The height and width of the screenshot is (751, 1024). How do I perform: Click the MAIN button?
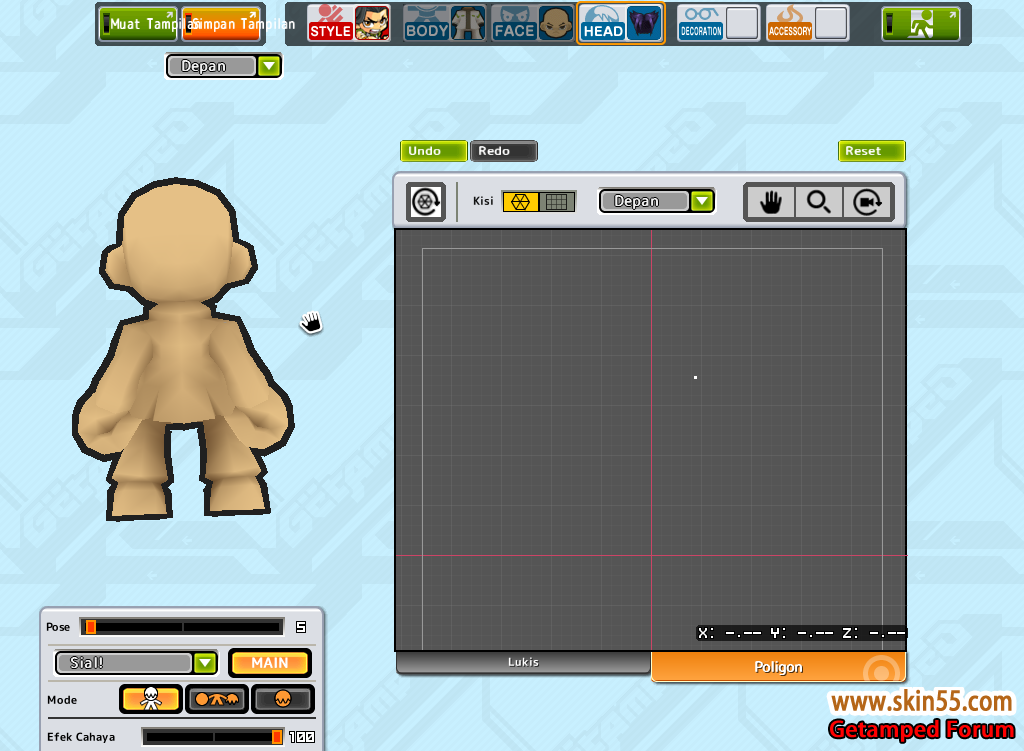coord(270,663)
